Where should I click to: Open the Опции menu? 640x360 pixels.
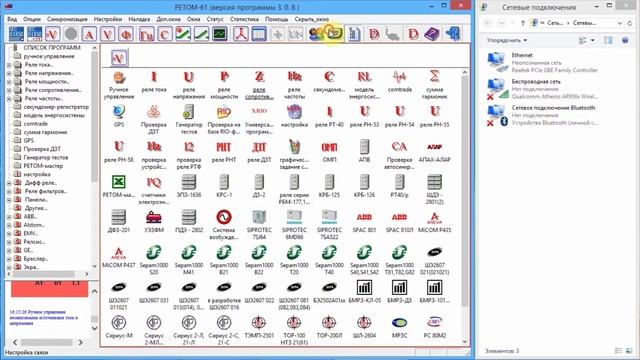(32, 19)
